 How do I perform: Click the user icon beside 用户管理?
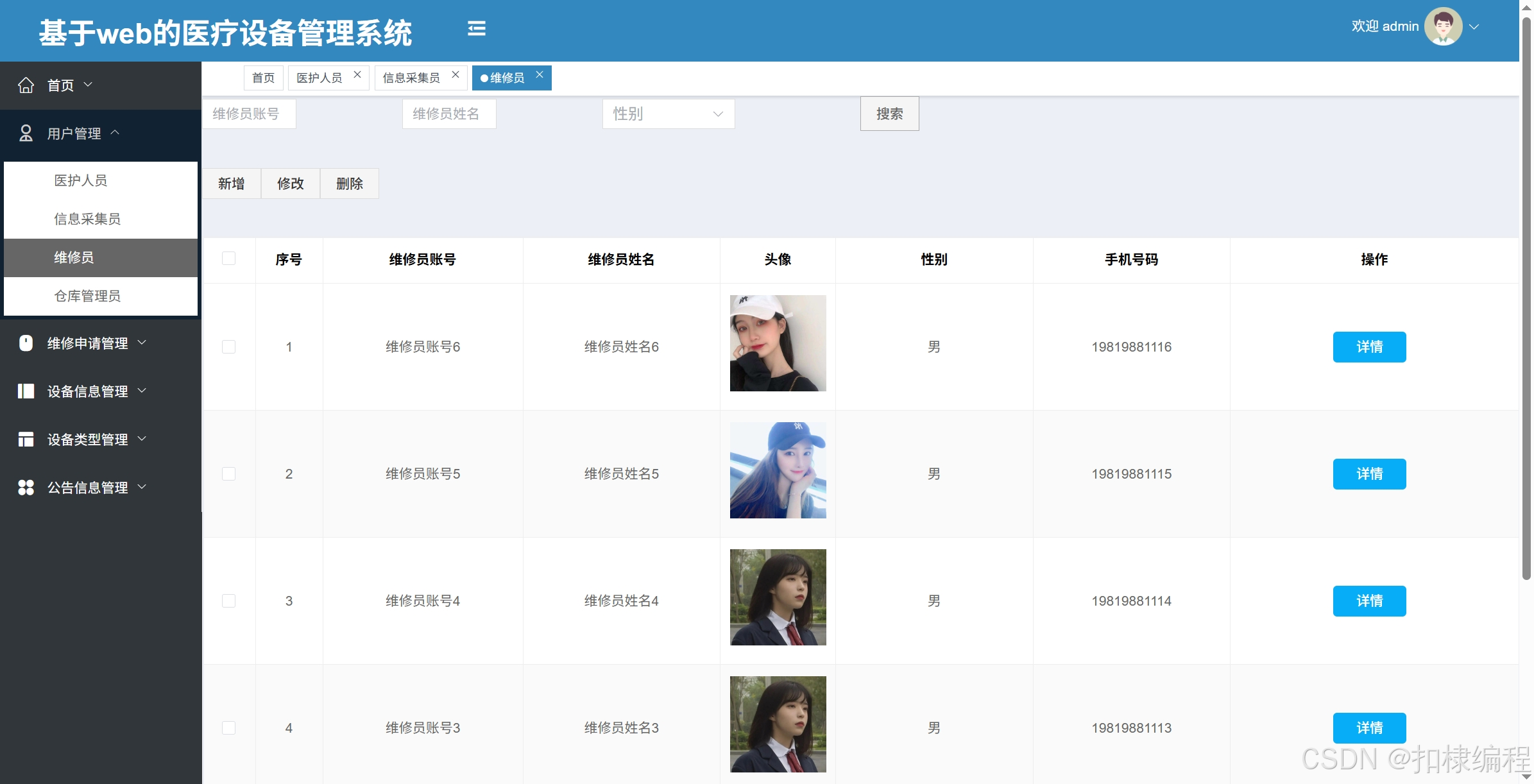pyautogui.click(x=26, y=133)
